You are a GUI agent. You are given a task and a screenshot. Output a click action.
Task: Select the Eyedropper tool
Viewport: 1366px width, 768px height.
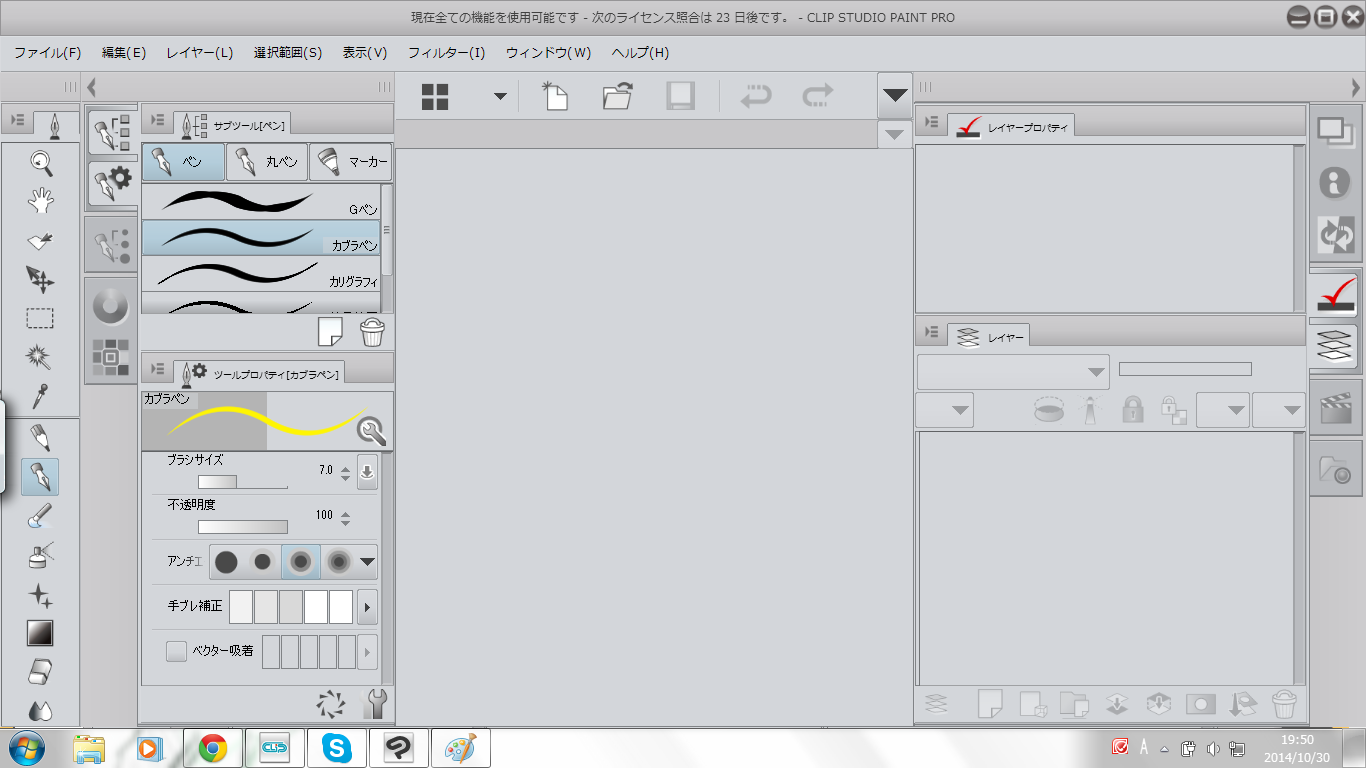pyautogui.click(x=40, y=396)
